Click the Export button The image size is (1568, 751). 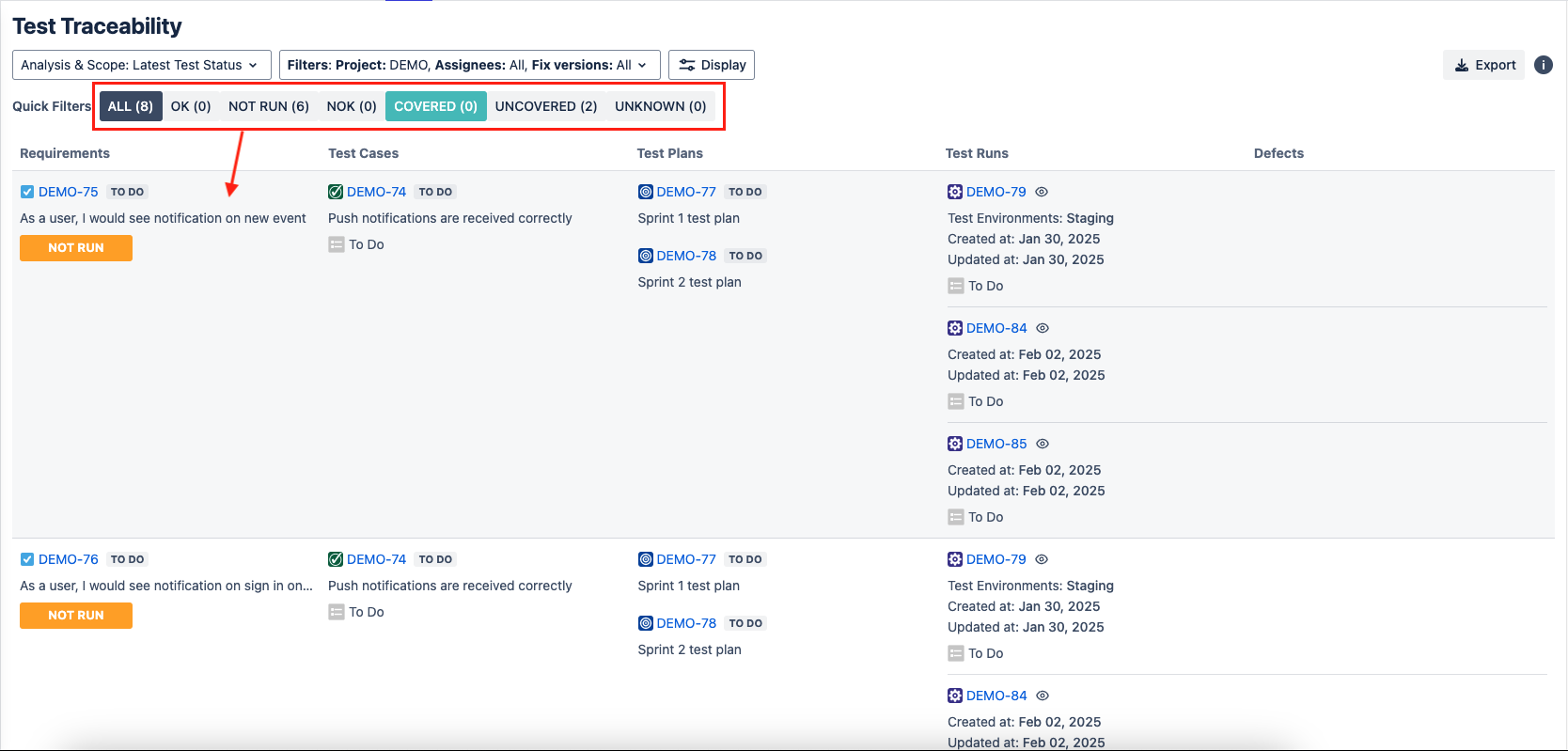(x=1484, y=65)
